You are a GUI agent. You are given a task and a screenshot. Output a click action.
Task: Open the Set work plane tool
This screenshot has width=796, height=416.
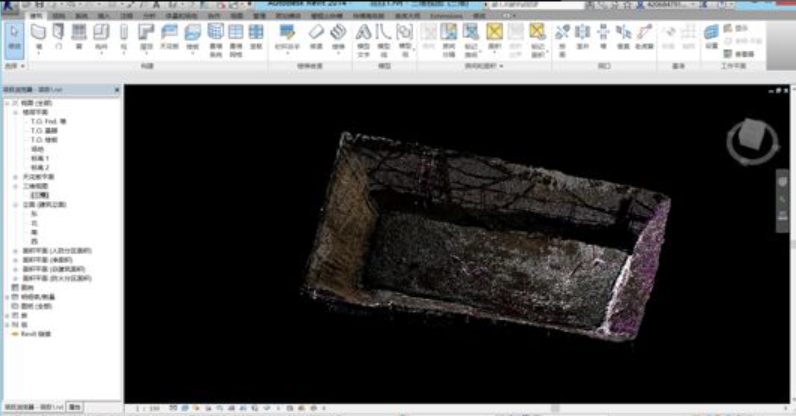(711, 37)
